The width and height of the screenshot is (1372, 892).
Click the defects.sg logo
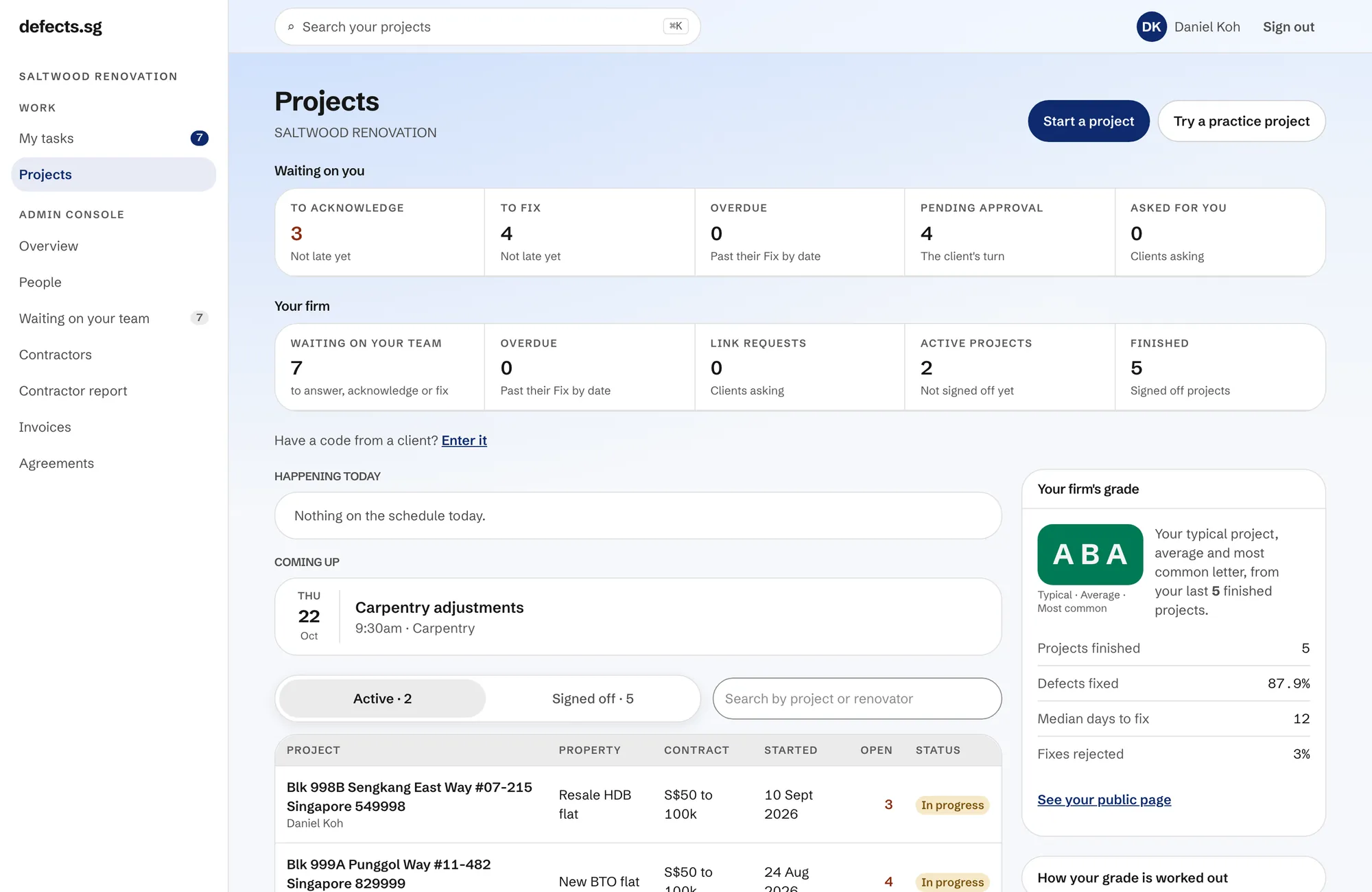click(60, 27)
